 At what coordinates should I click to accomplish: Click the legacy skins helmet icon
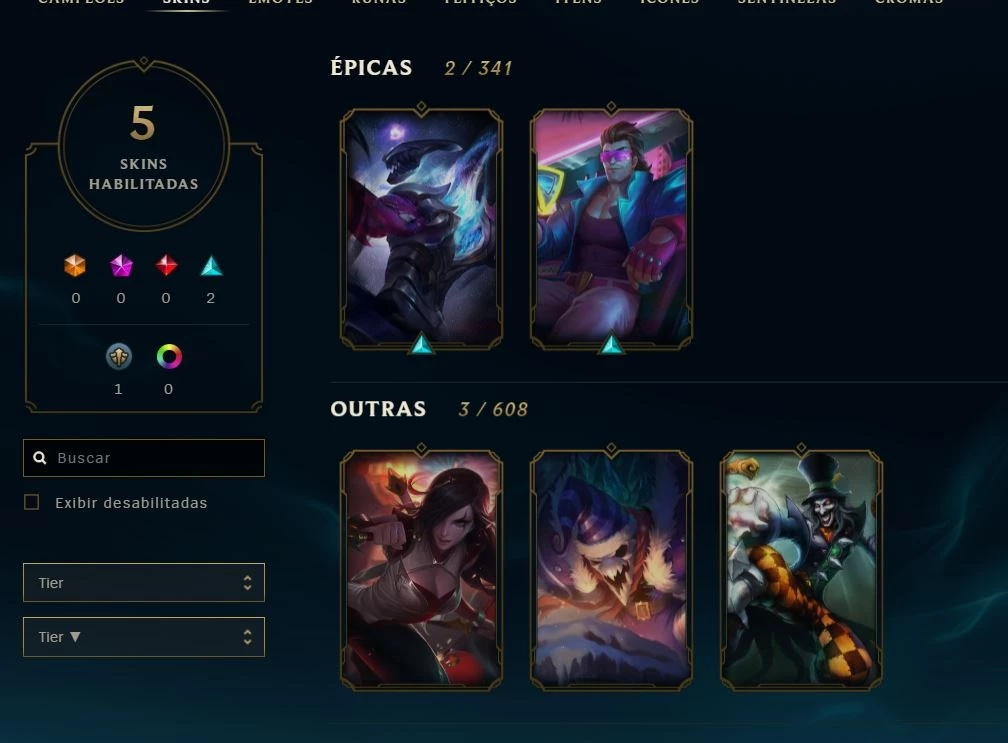[119, 356]
